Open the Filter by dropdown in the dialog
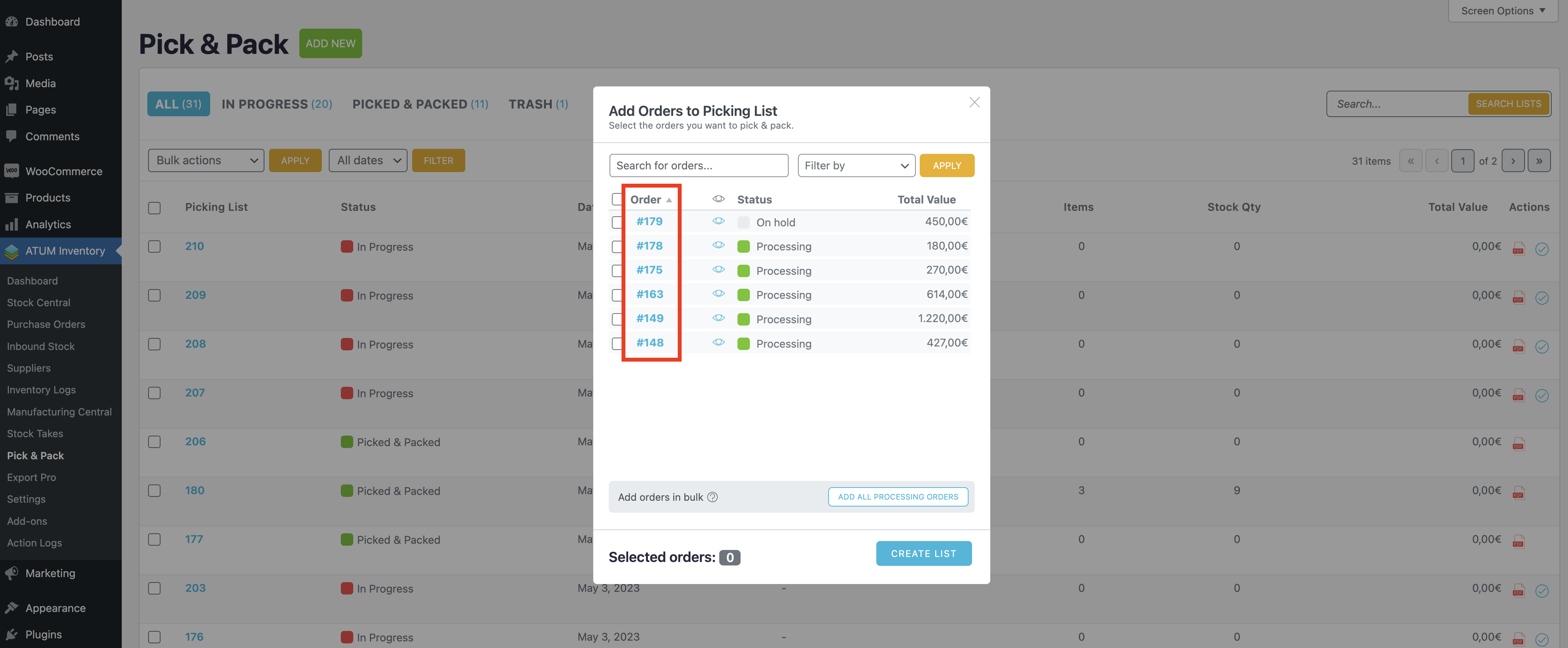 tap(856, 165)
